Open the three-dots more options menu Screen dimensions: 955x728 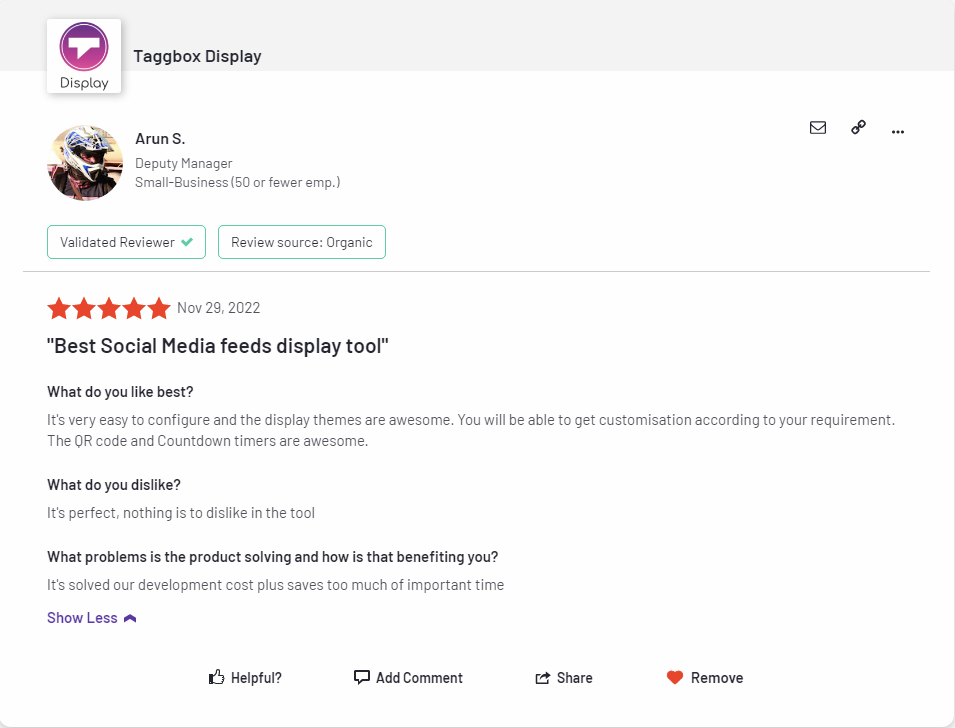[x=897, y=131]
